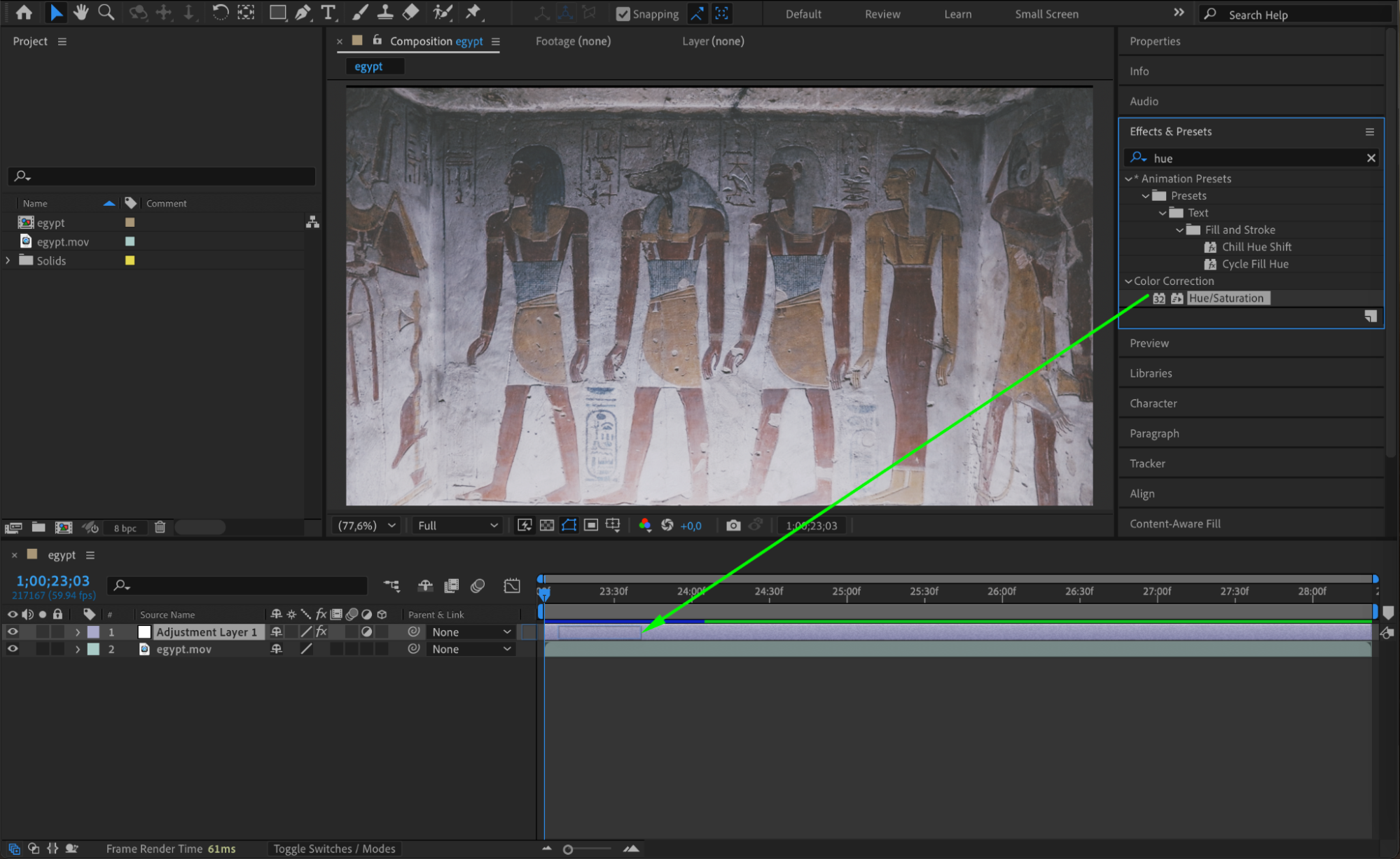1400x859 pixels.
Task: Open the magnification (77,6%) dropdown
Action: (367, 525)
